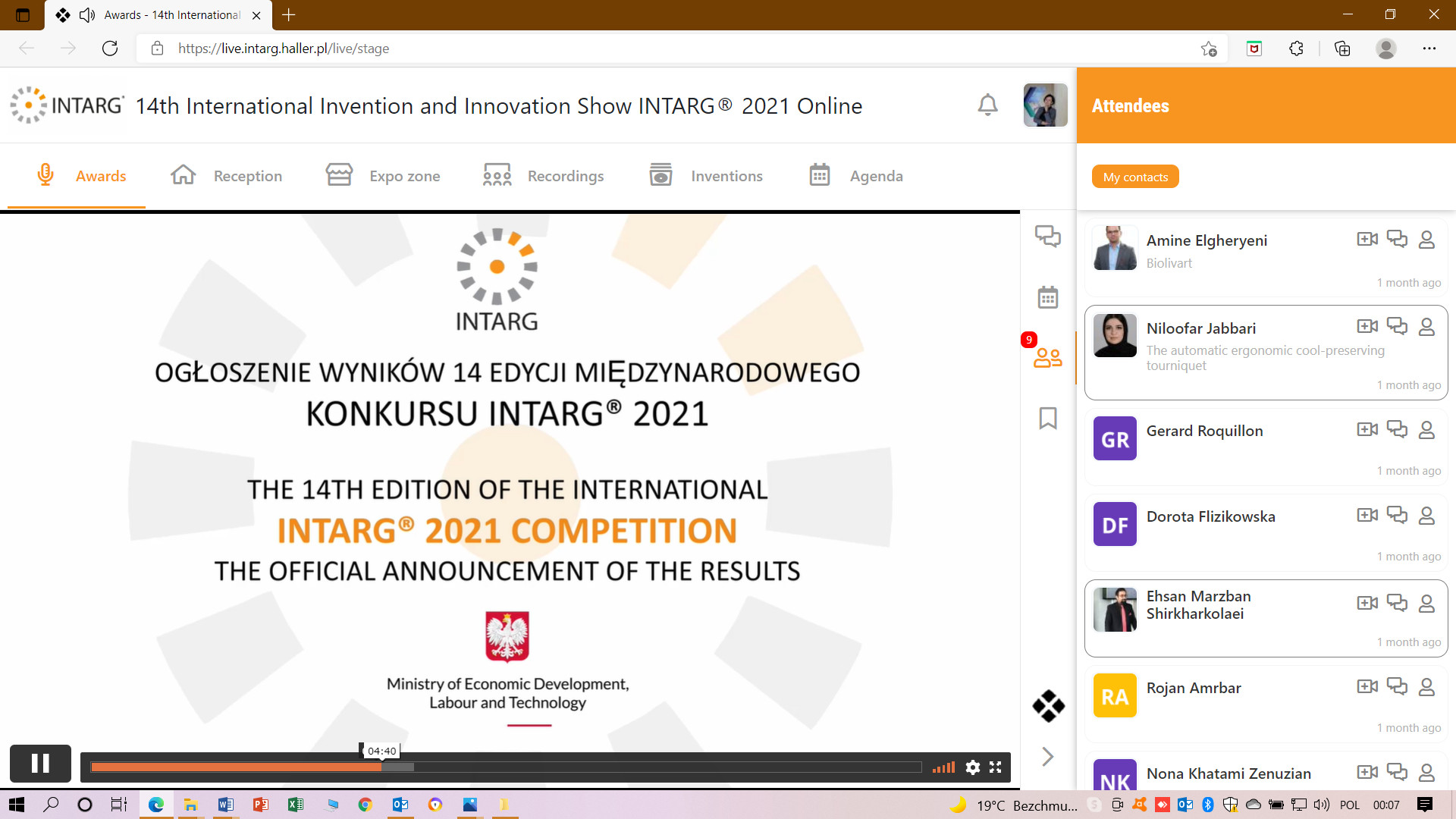This screenshot has width=1456, height=819.
Task: Open Windows notification center
Action: 1425,805
